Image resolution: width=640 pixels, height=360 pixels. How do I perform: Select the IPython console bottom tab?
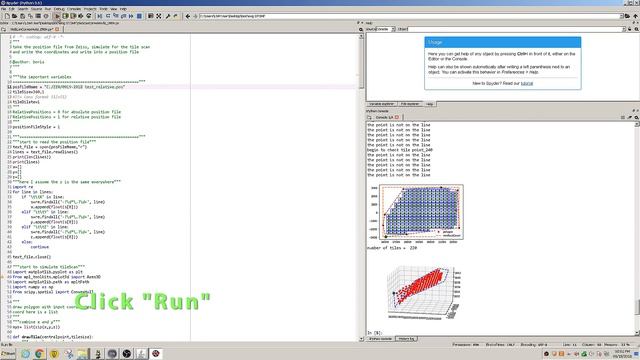point(381,339)
